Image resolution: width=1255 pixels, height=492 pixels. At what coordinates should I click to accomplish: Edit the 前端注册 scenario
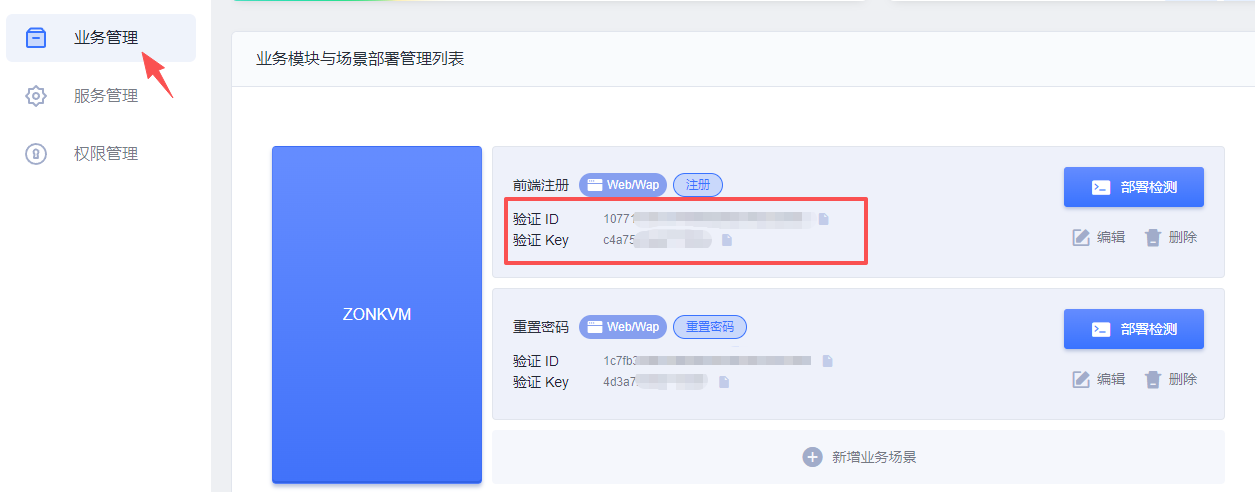[1099, 237]
